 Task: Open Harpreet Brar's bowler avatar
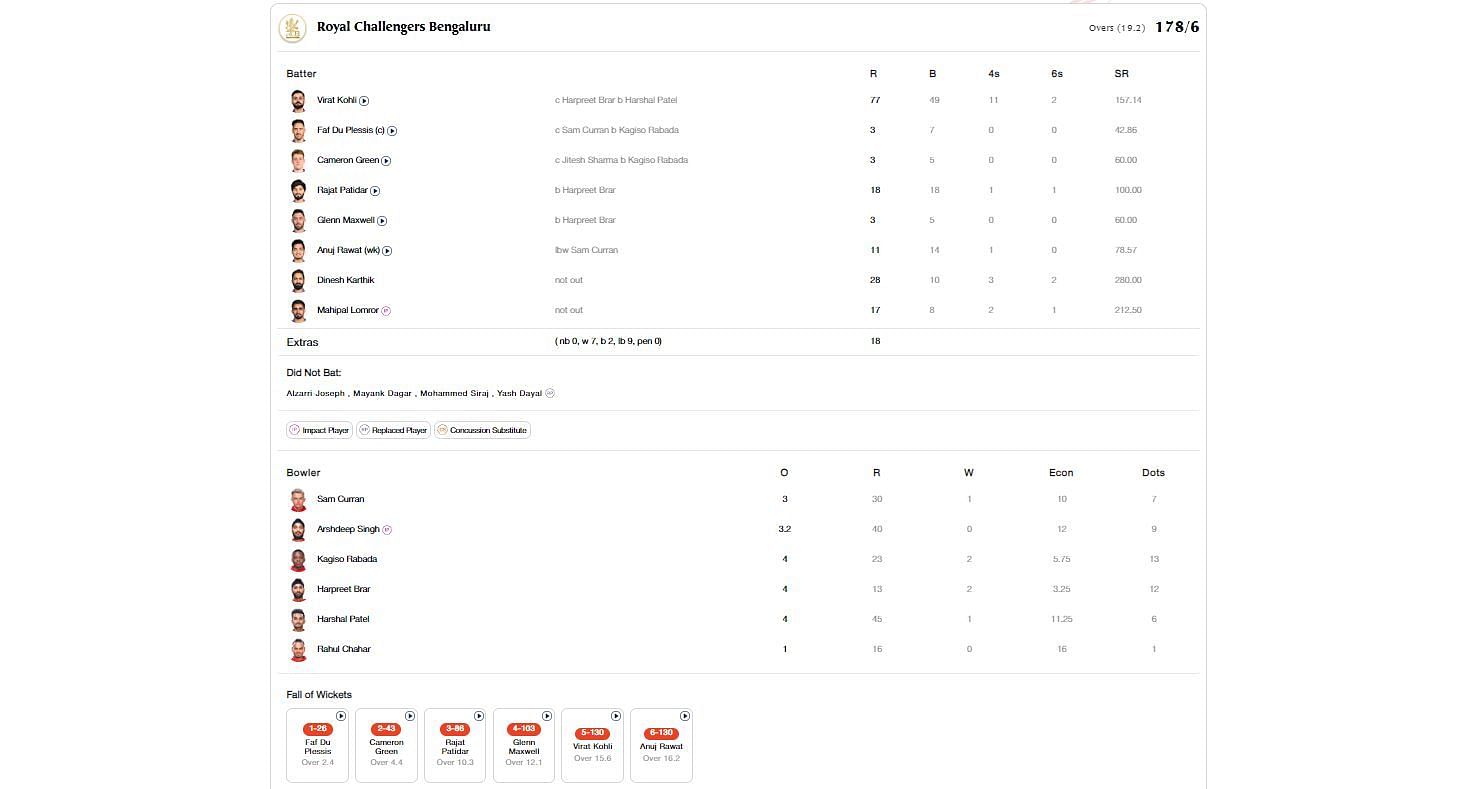pyautogui.click(x=298, y=590)
